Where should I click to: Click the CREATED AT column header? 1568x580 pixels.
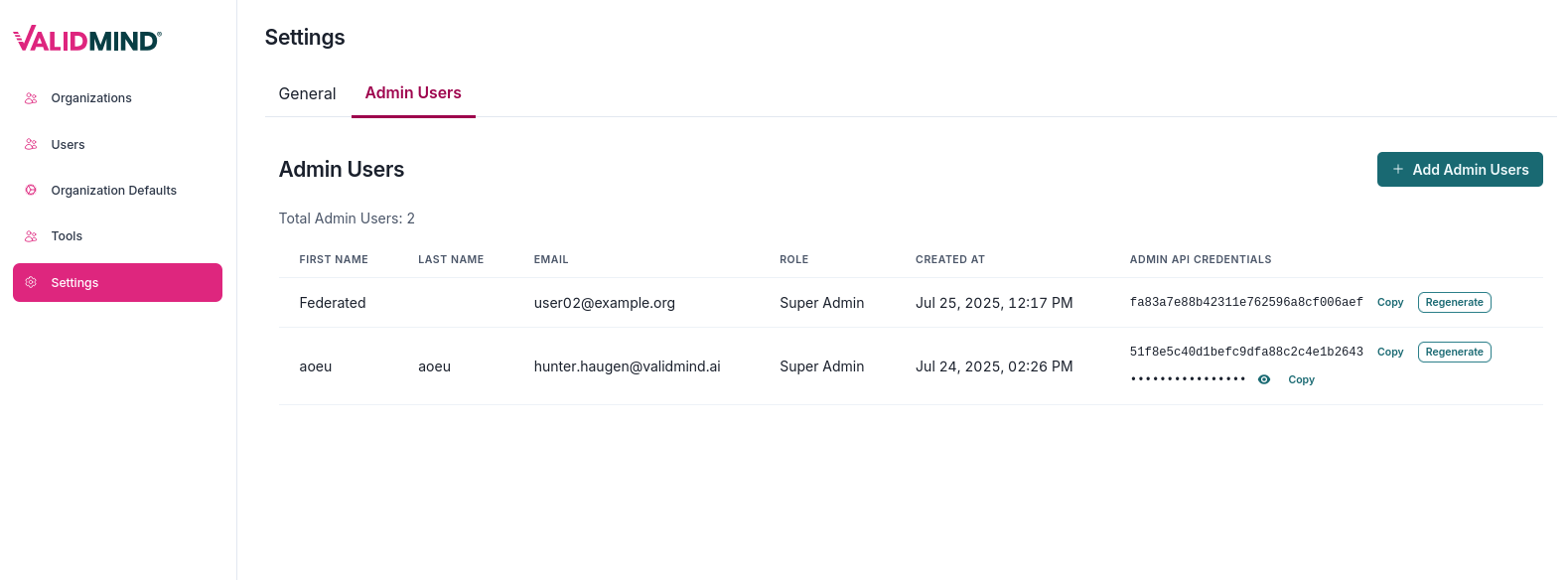pos(950,259)
